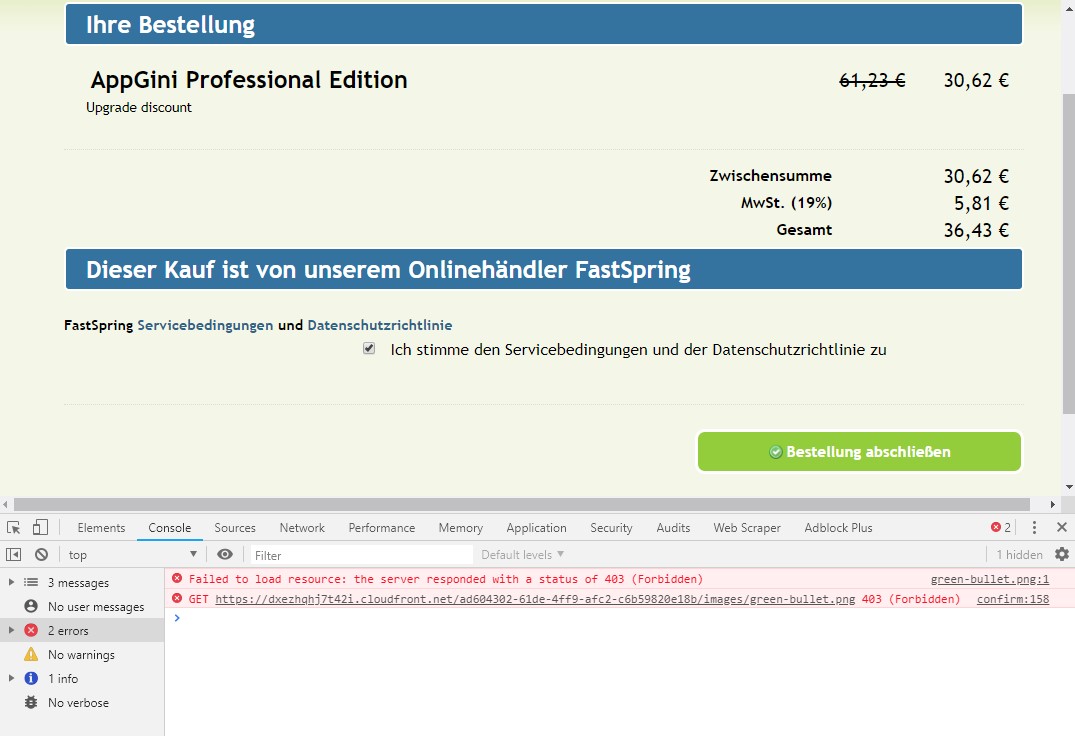The image size is (1075, 736).
Task: Open the confirm:158 source link
Action: [x=1013, y=599]
